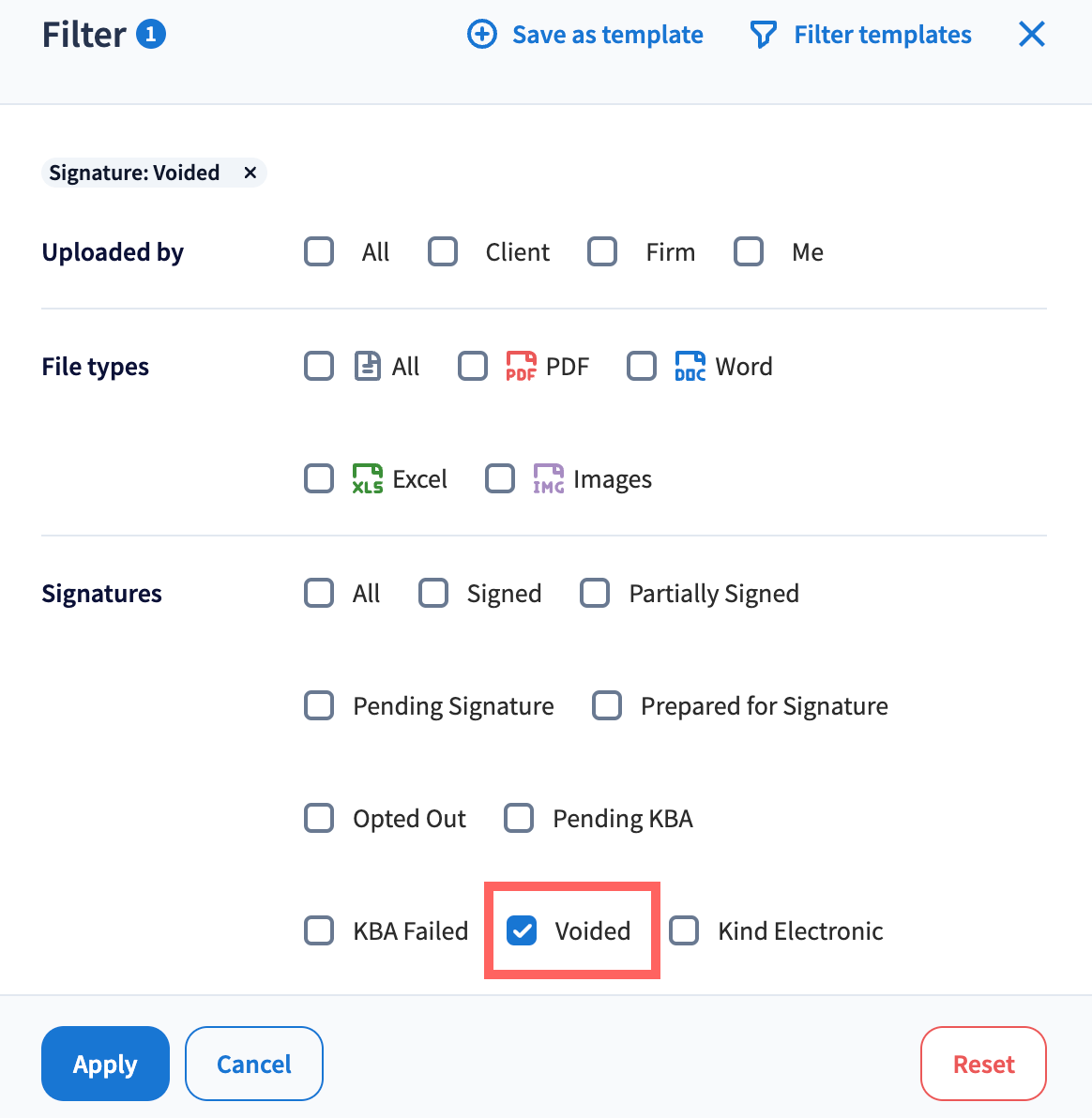Click the All file types document icon
This screenshot has height=1118, width=1092.
pos(367,366)
